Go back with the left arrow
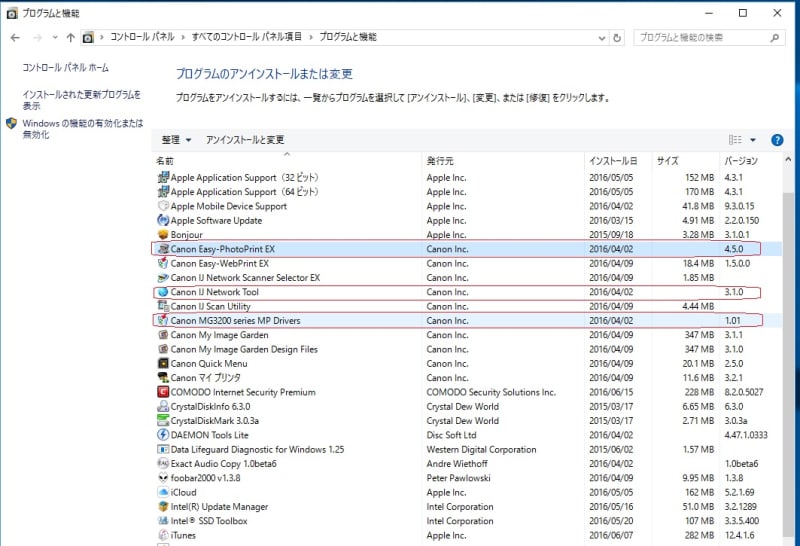Screen dimensions: 800x546 (15, 37)
